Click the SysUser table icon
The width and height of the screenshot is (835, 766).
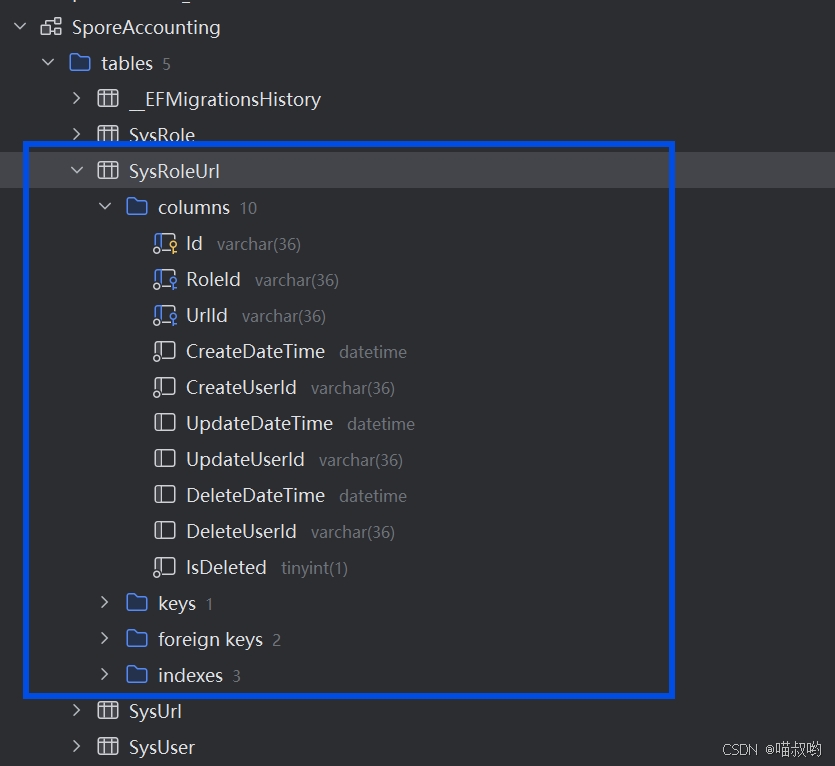coord(108,747)
